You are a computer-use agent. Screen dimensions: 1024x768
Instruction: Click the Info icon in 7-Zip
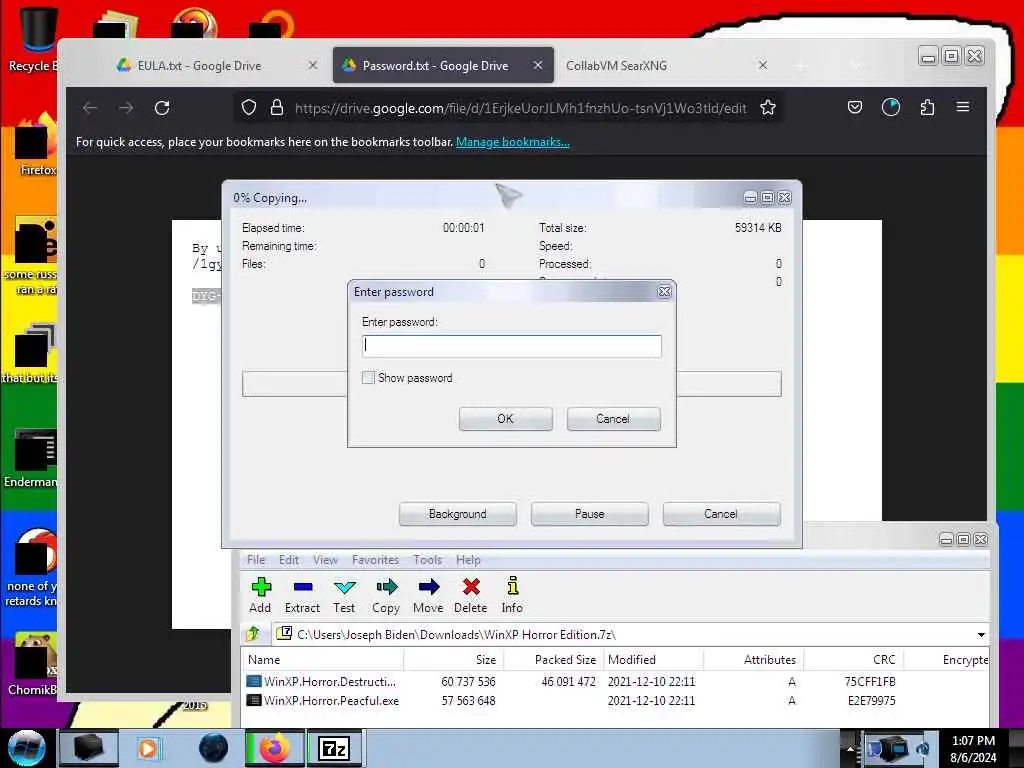pos(513,585)
